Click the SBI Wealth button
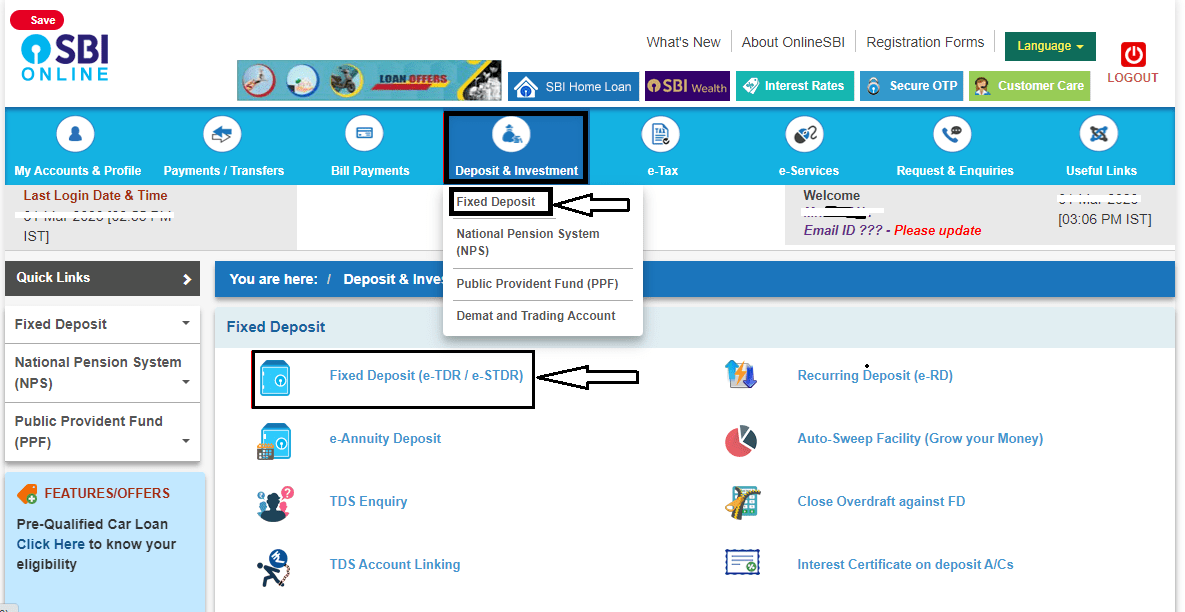 coord(687,86)
